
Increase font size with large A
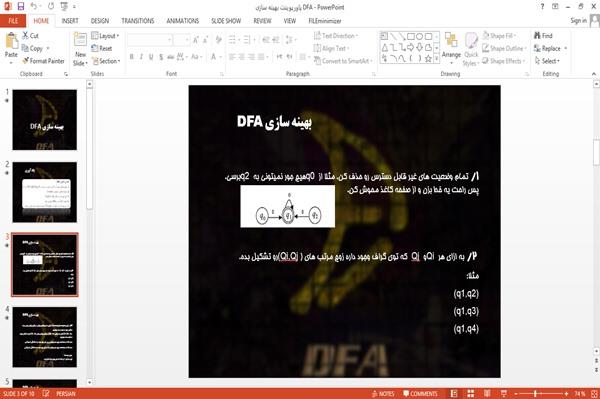pyautogui.click(x=196, y=40)
